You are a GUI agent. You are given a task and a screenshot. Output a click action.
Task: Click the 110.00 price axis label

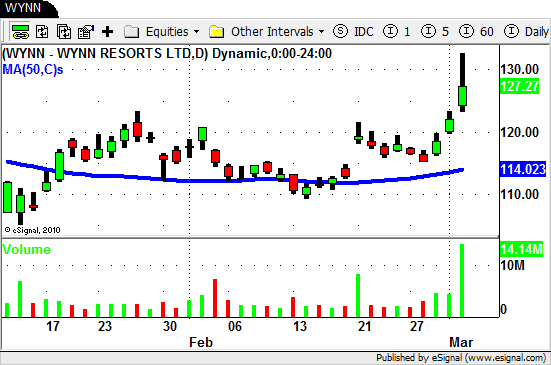pos(519,194)
